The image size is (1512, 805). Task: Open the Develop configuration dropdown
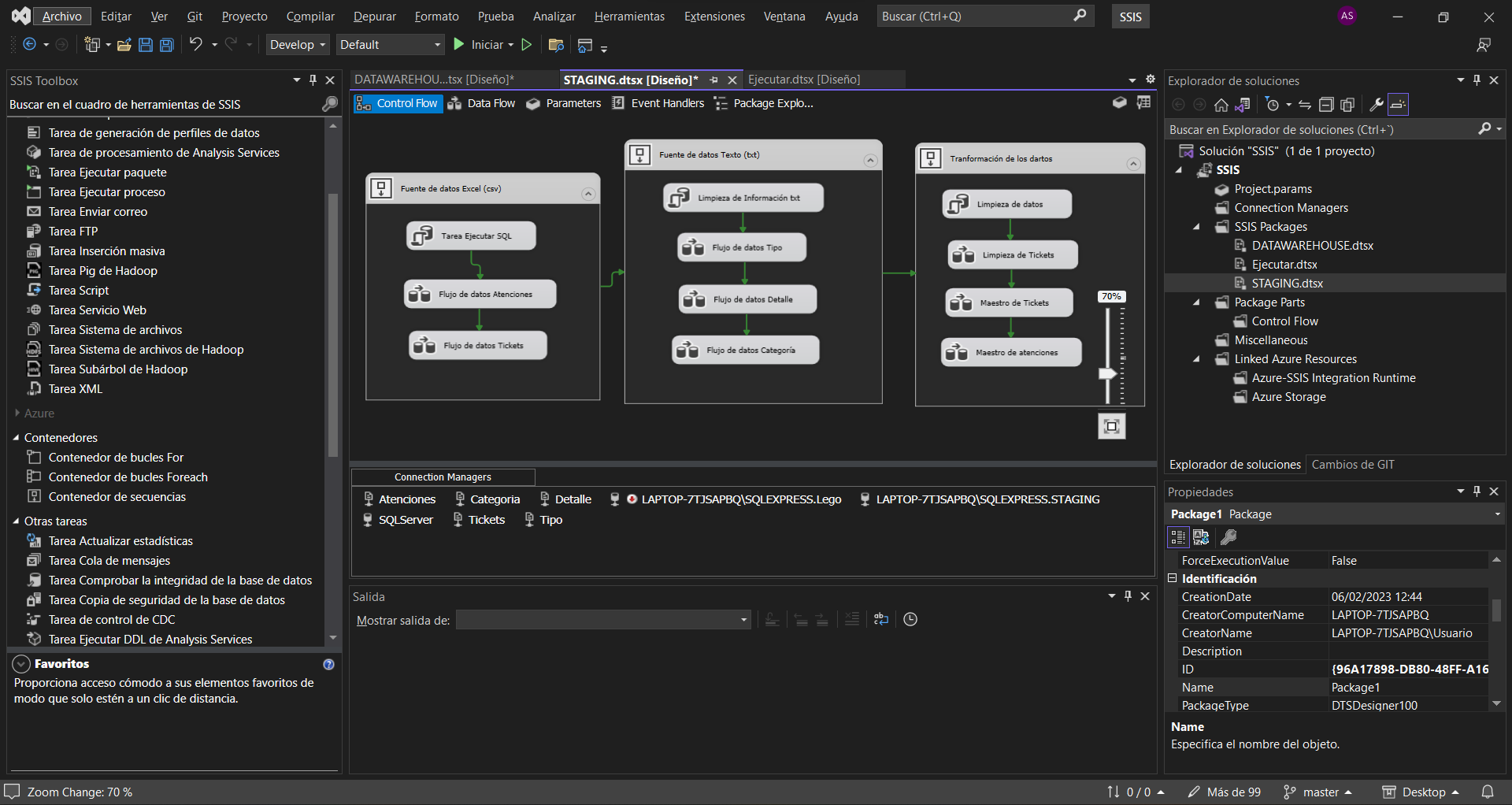coord(297,45)
